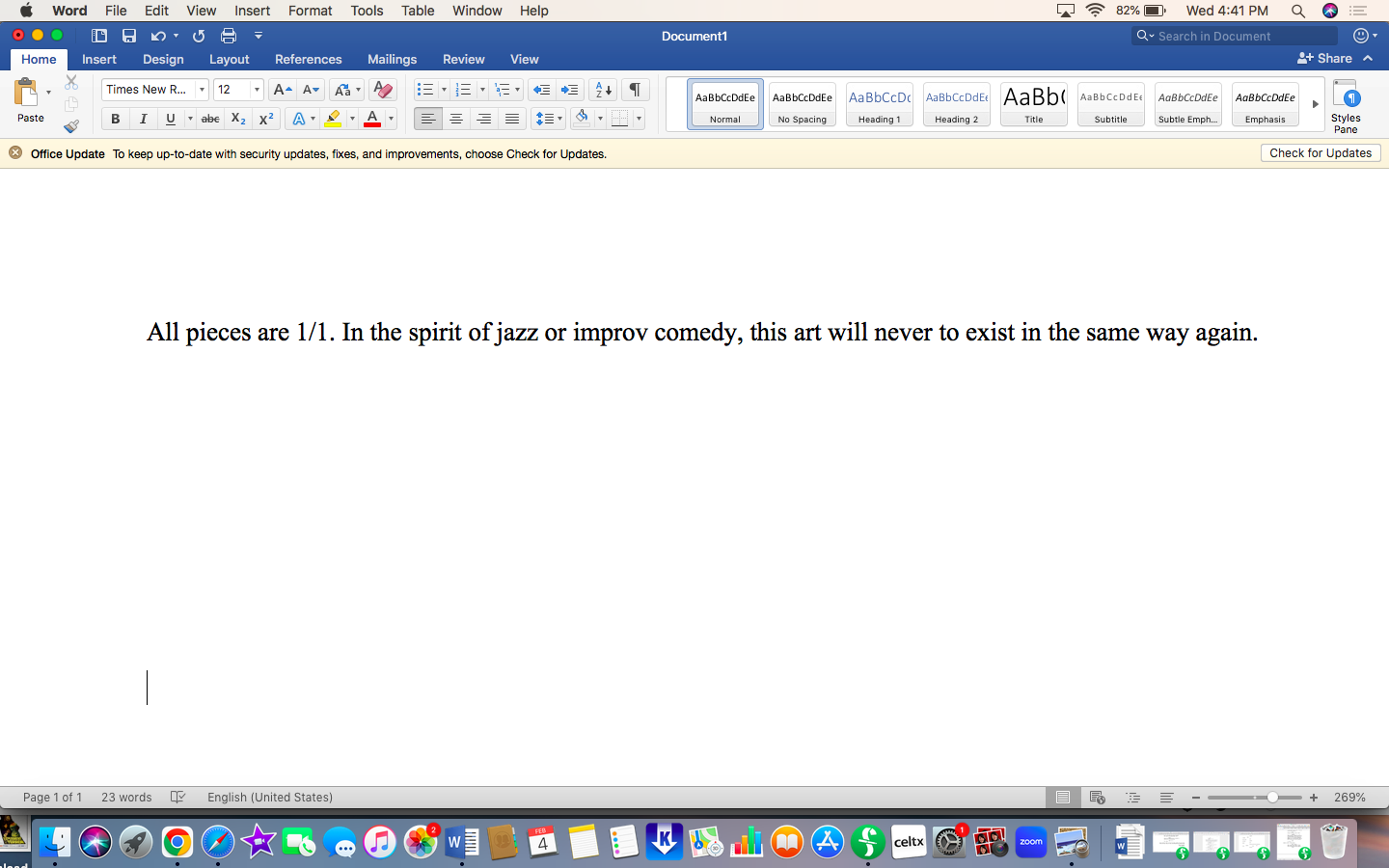Viewport: 1389px width, 868px height.
Task: Apply Heading 1 style
Action: 880,104
